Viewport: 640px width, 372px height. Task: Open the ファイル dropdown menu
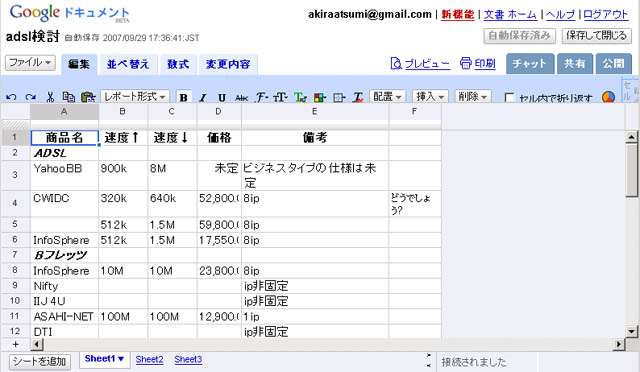(30, 62)
